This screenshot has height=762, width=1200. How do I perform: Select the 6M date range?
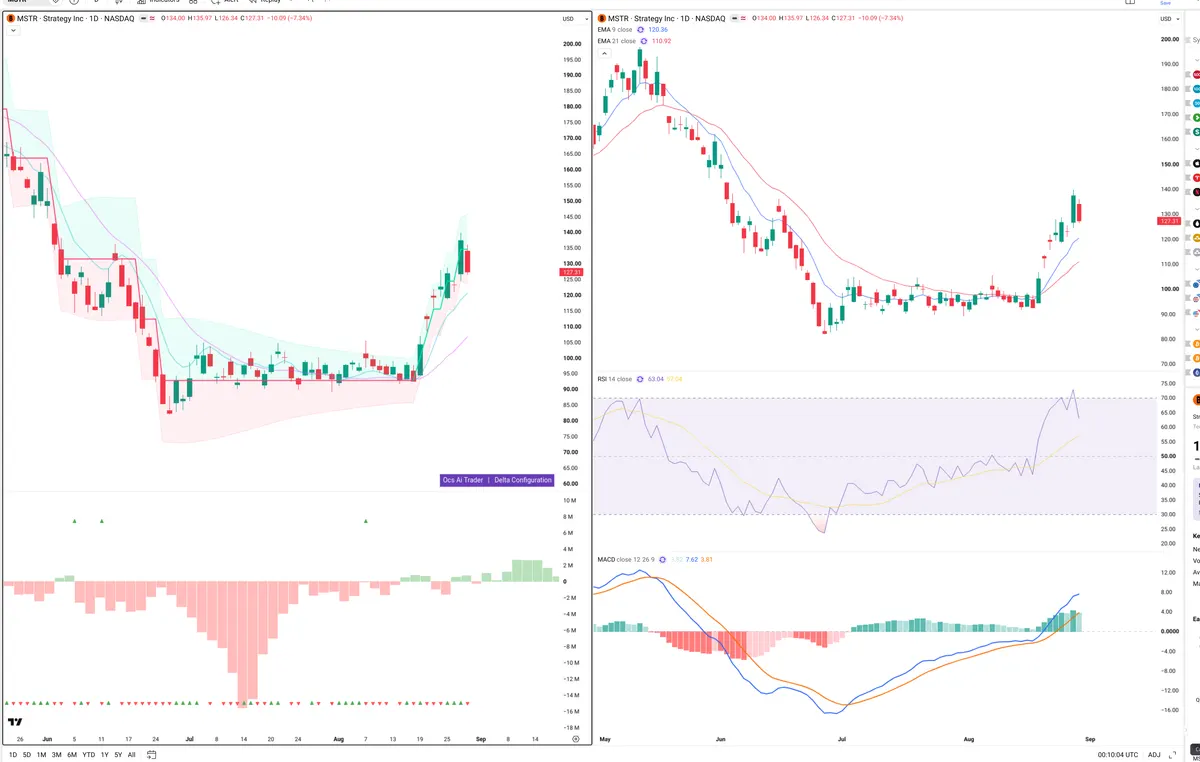(x=72, y=755)
